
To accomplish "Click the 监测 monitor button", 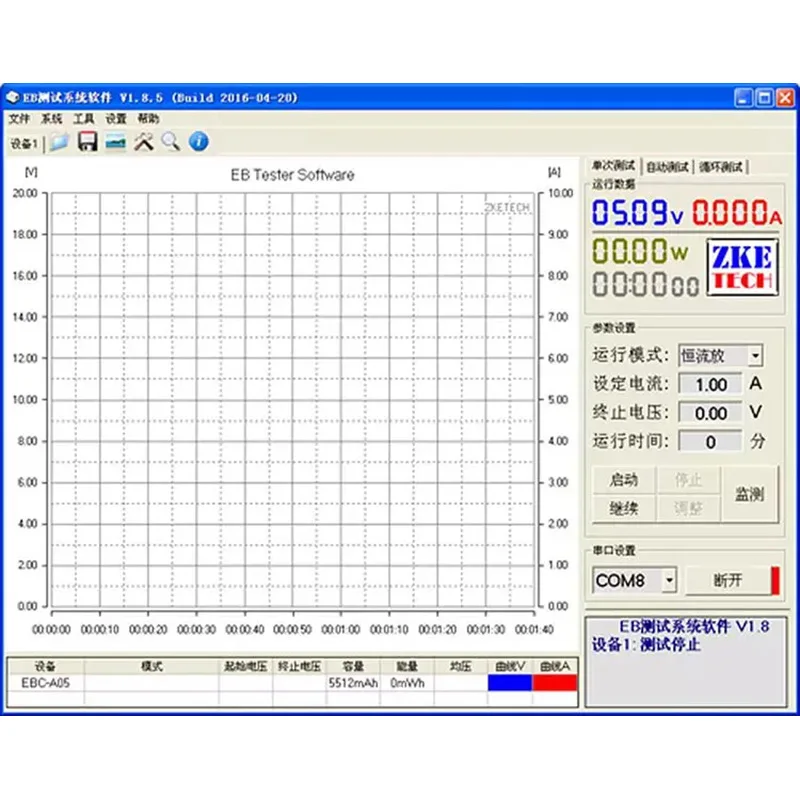I will coord(749,494).
